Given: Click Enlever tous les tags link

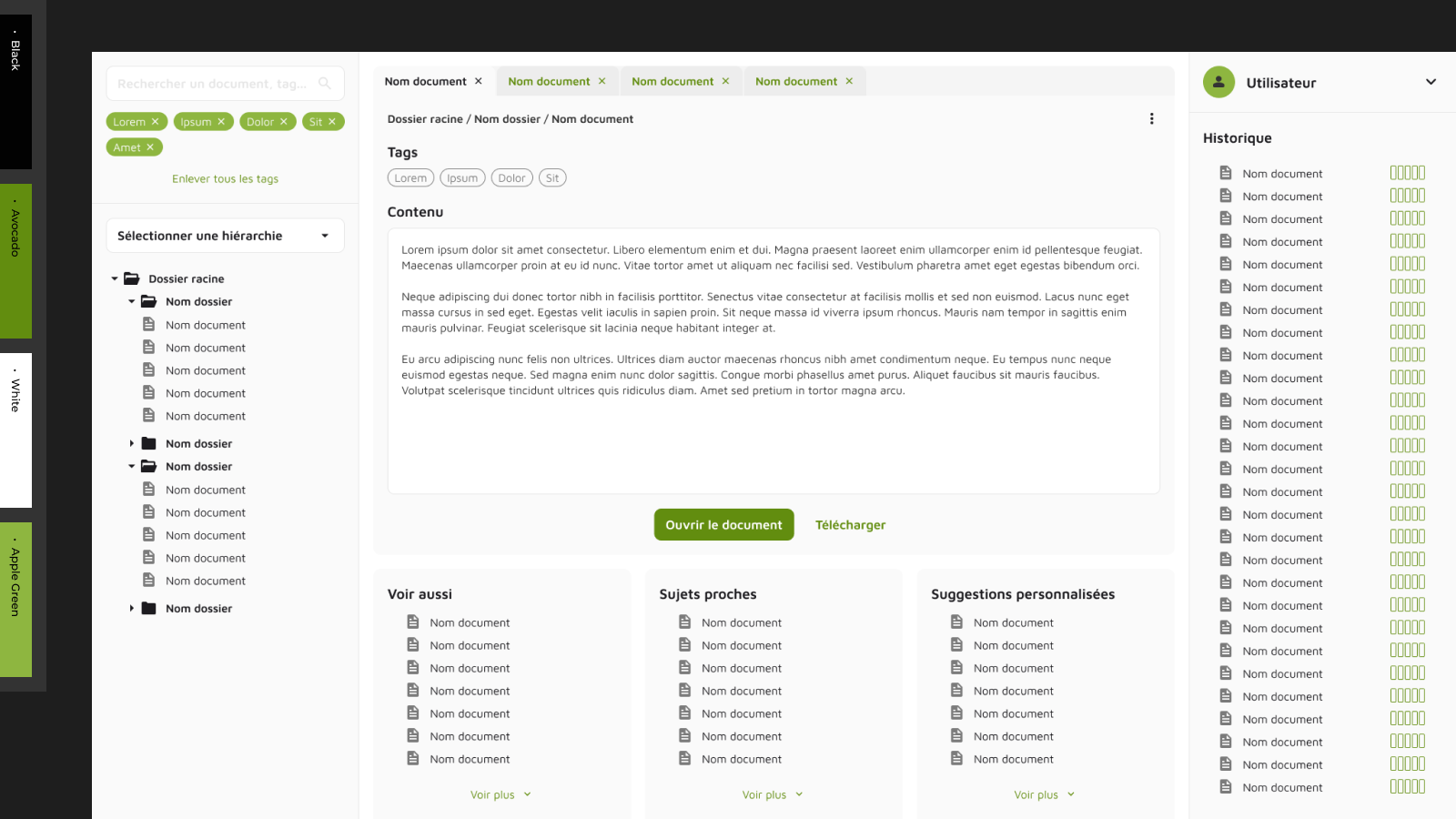Looking at the screenshot, I should coord(225,179).
